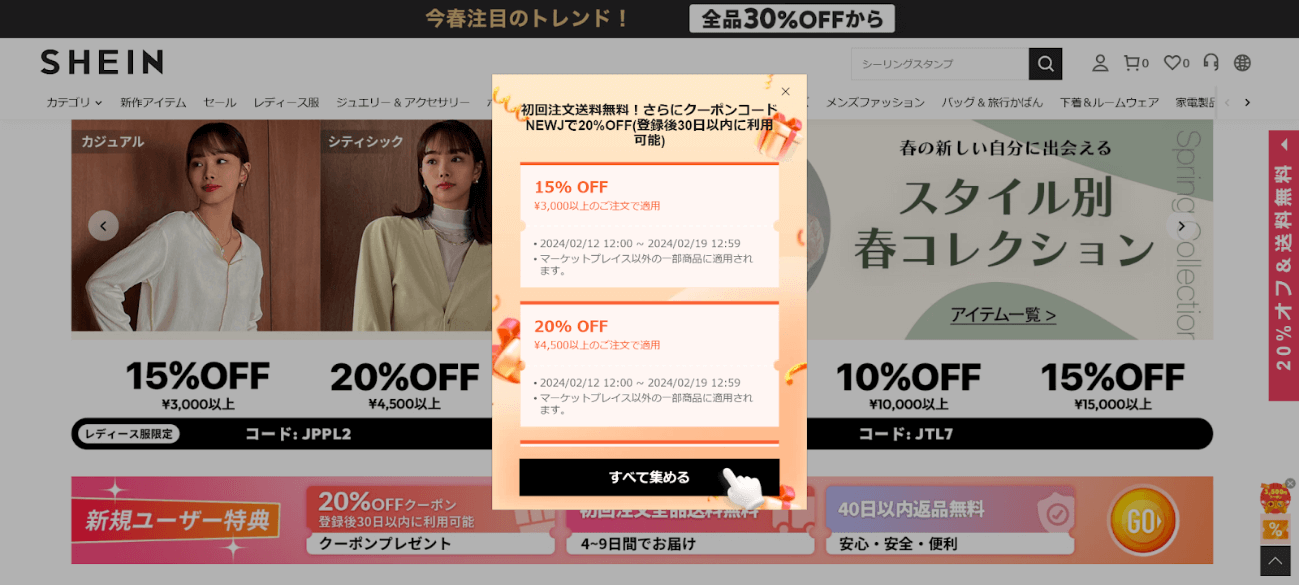The image size is (1299, 585).
Task: Click the すべて集める button
Action: (x=649, y=477)
